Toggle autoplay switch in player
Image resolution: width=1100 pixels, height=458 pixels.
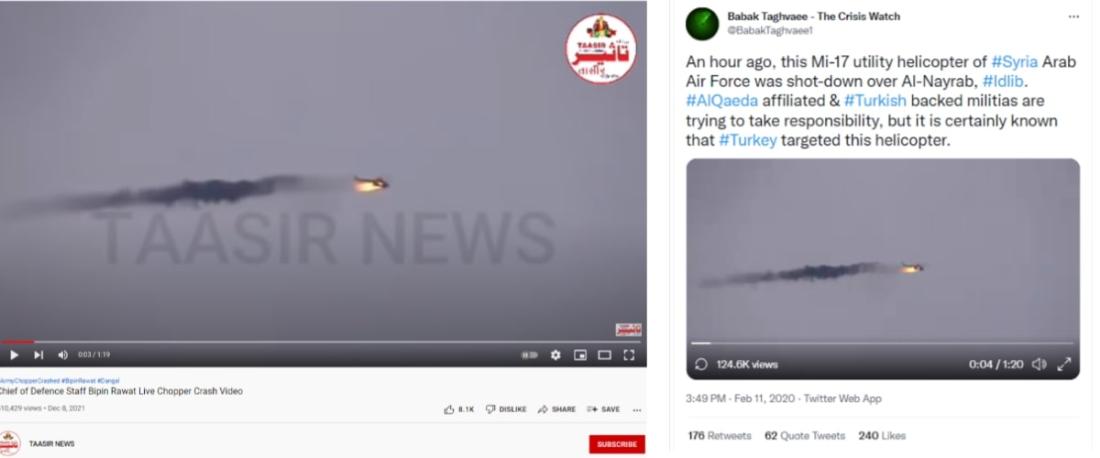[x=530, y=355]
